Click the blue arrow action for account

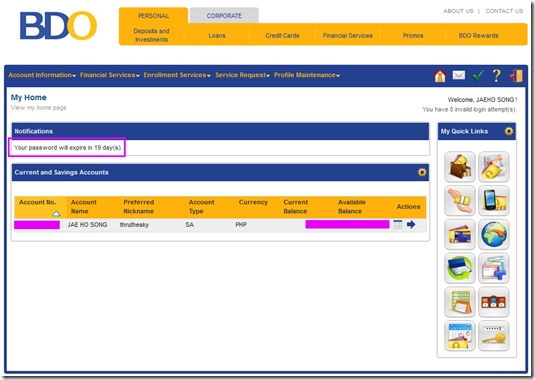coord(411,224)
